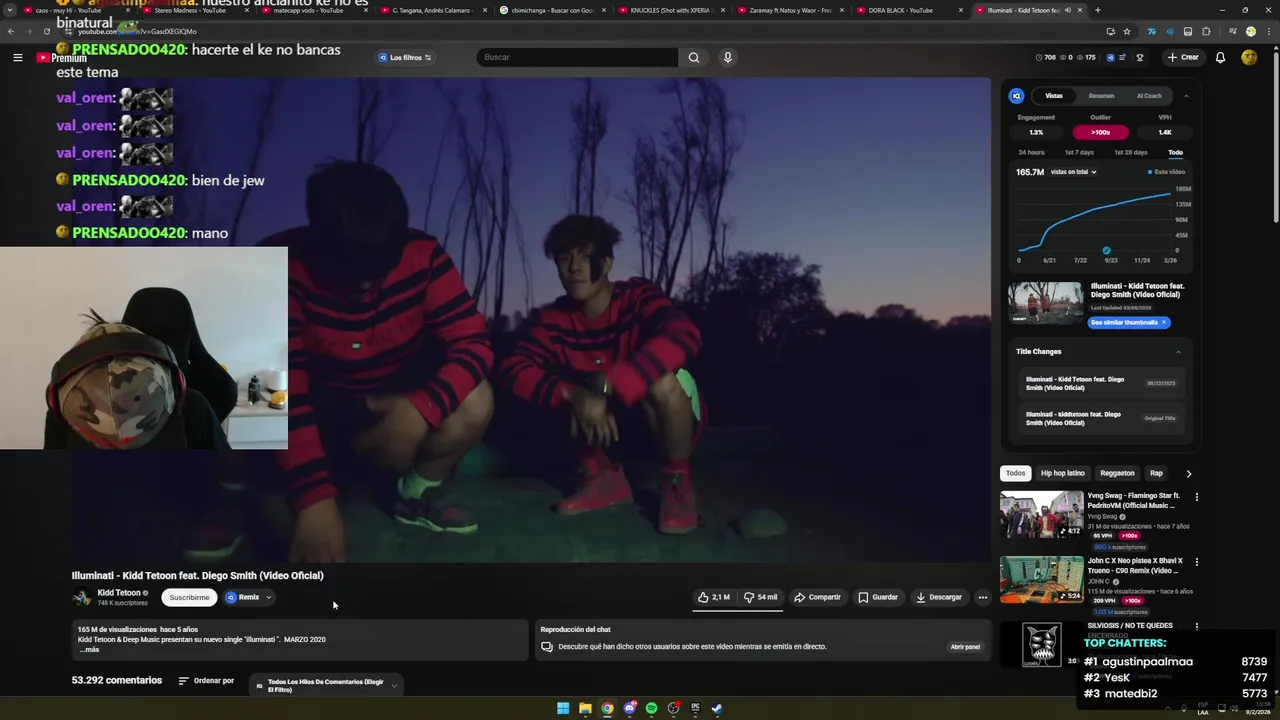The image size is (1280, 720).
Task: Open the notifications bell
Action: pyautogui.click(x=1220, y=57)
